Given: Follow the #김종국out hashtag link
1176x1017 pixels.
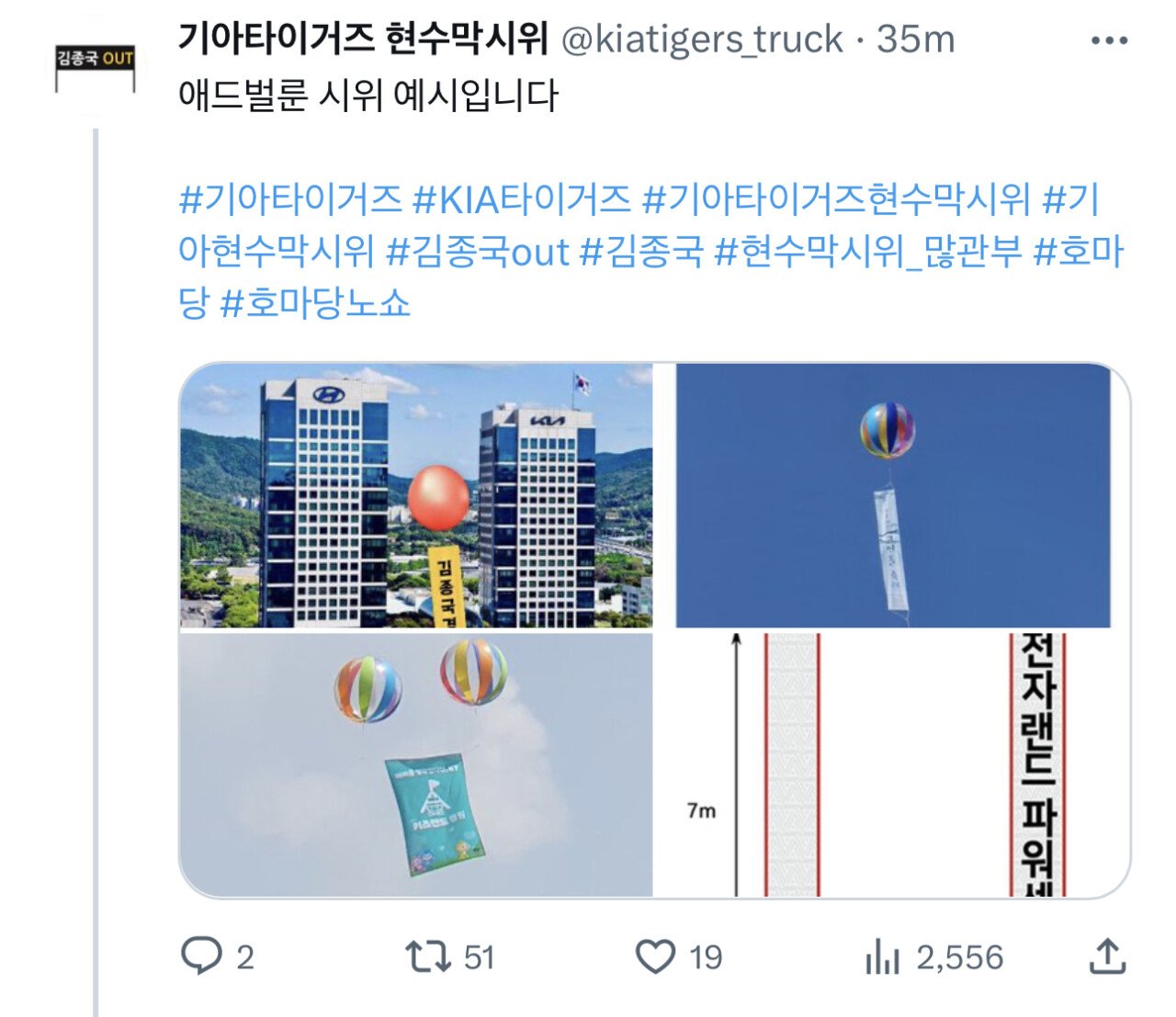Looking at the screenshot, I should 477,251.
